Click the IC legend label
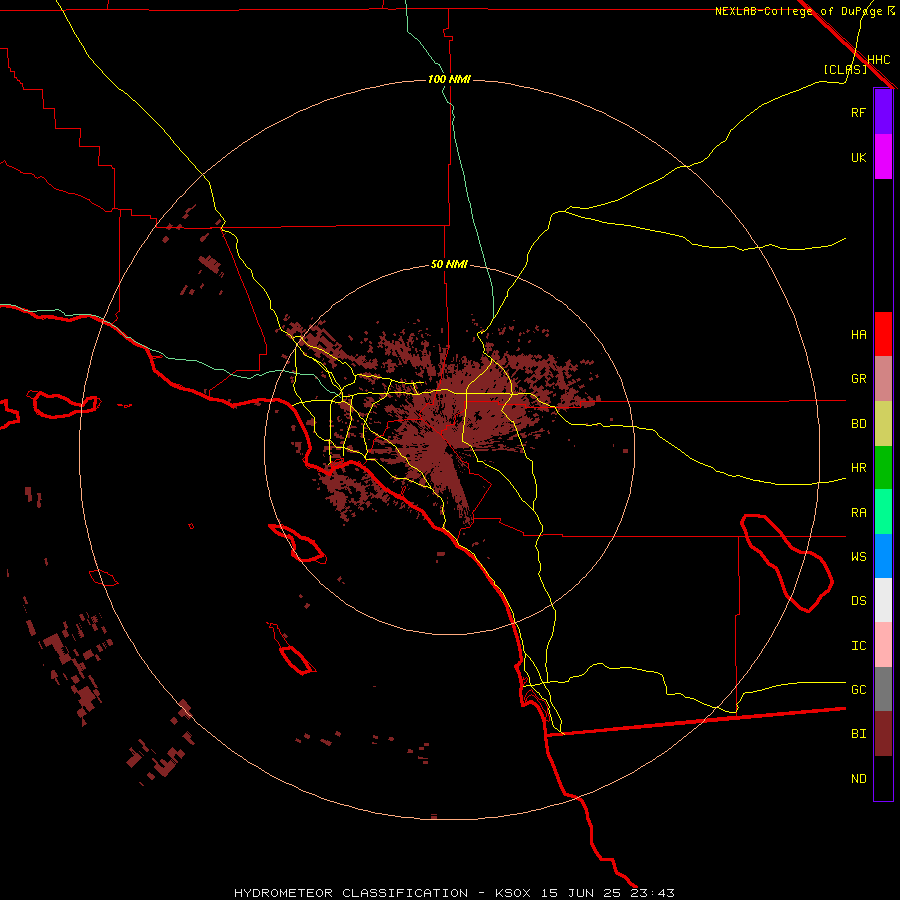Image resolution: width=900 pixels, height=900 pixels. 859,646
